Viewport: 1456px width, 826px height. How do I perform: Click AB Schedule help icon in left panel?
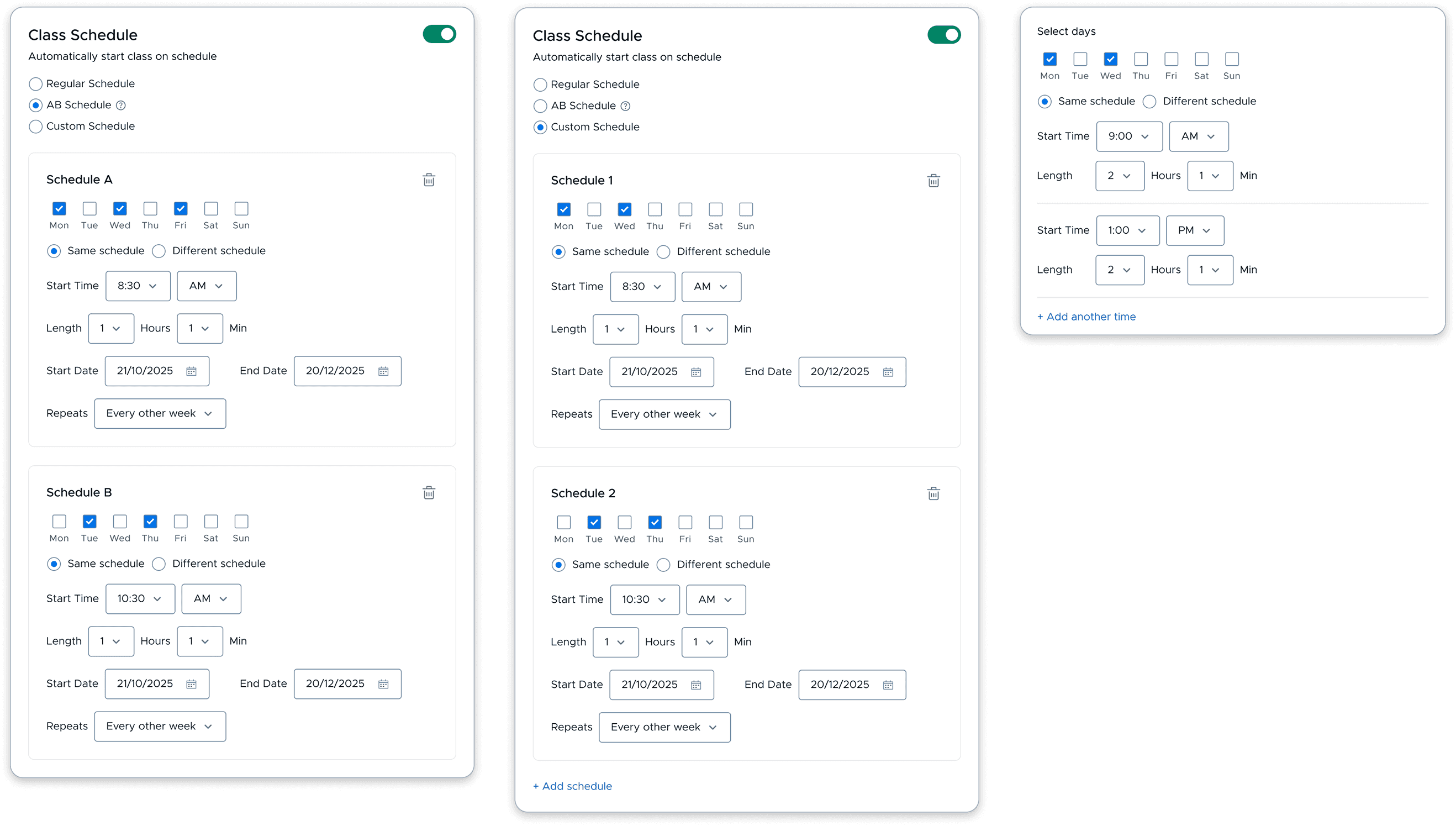pyautogui.click(x=121, y=106)
